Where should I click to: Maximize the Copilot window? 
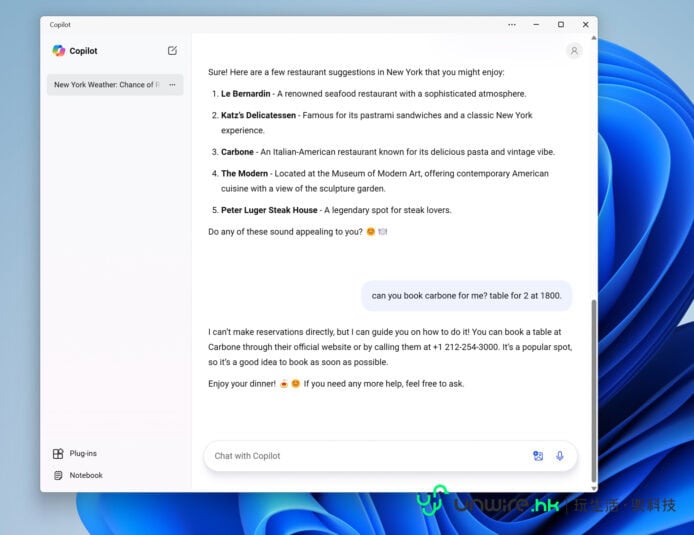[x=560, y=24]
